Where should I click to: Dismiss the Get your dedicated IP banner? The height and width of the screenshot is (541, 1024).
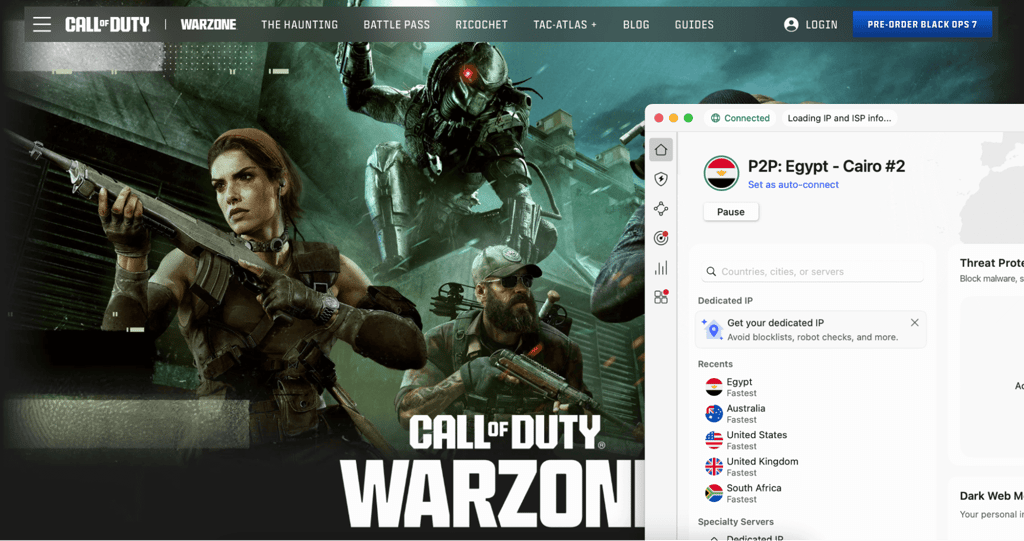pyautogui.click(x=914, y=323)
